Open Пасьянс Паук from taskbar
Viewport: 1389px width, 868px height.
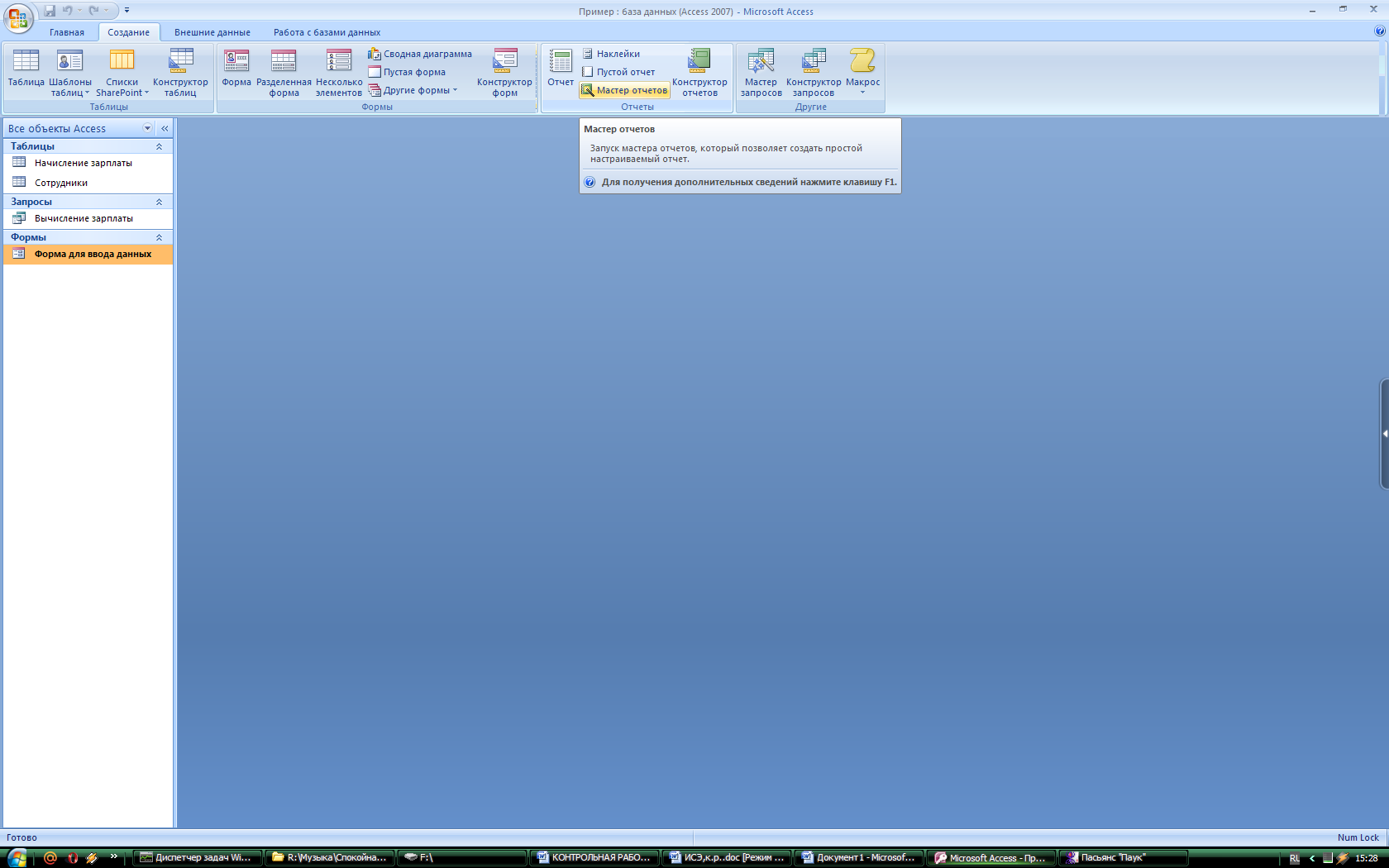[x=1124, y=858]
